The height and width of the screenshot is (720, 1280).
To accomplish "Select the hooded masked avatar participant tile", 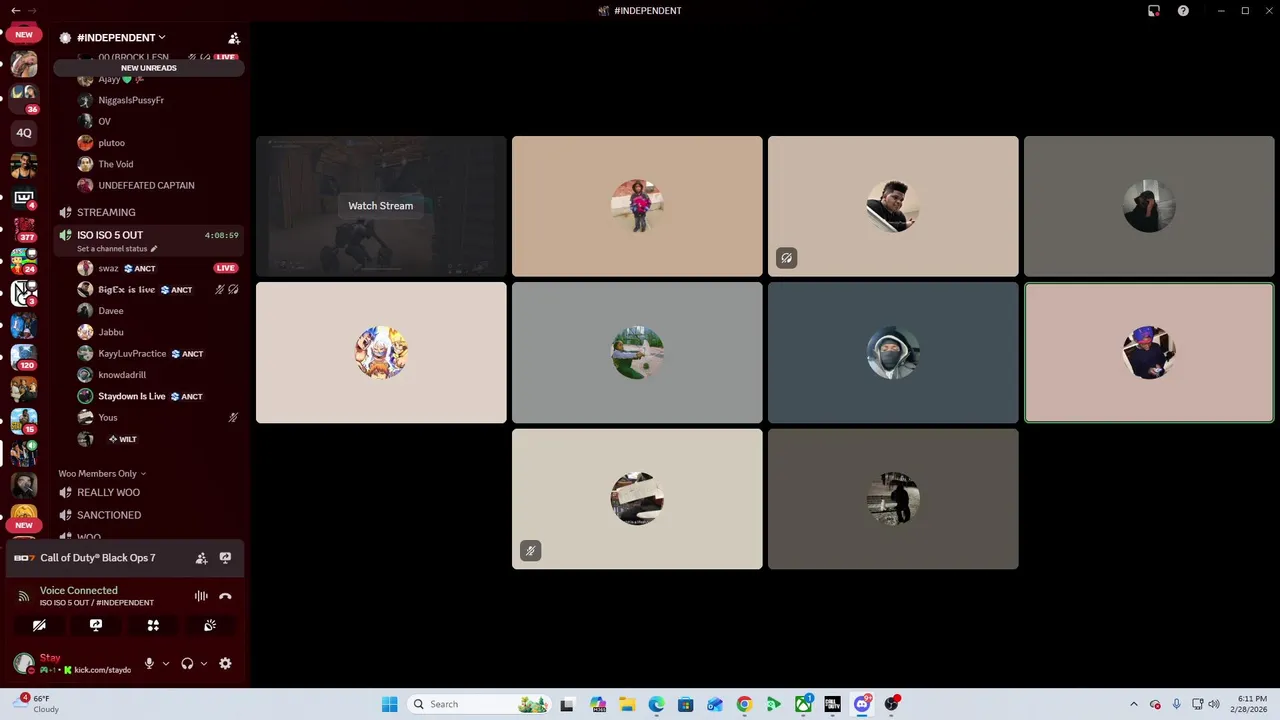I will [x=893, y=352].
